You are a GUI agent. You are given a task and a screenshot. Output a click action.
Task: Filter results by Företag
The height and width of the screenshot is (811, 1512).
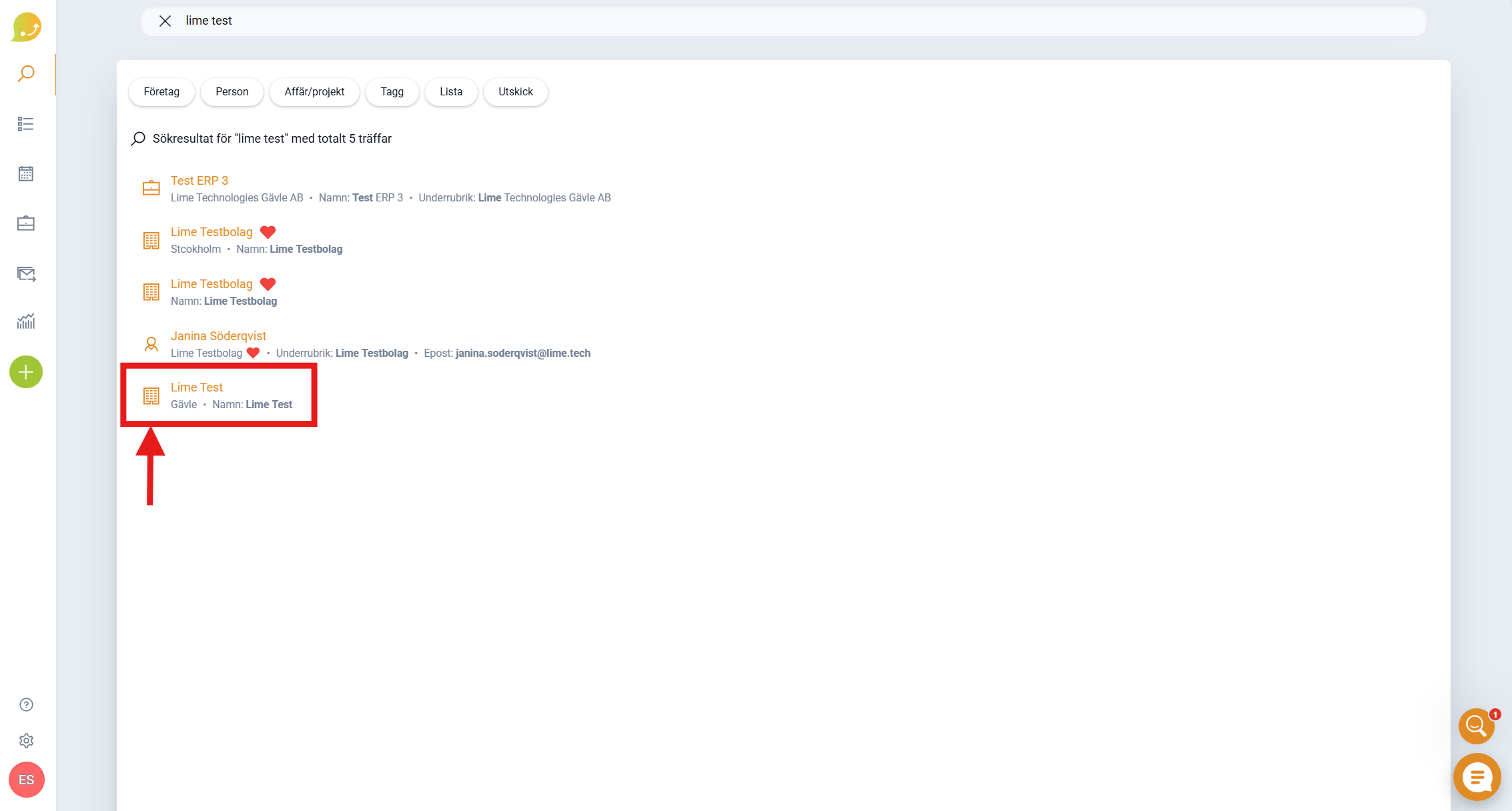[x=161, y=92]
